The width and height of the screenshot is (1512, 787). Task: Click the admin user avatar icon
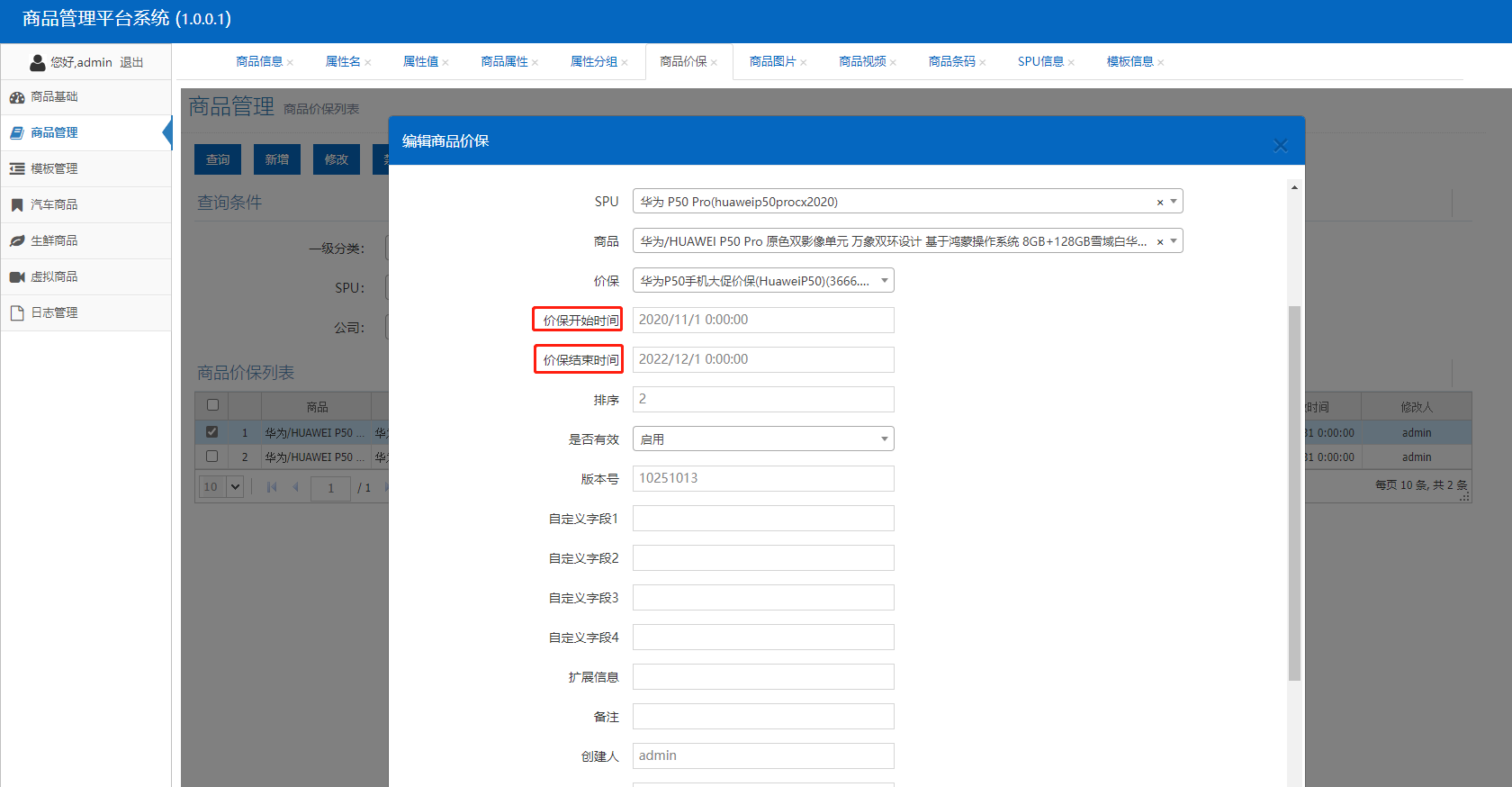pos(38,62)
